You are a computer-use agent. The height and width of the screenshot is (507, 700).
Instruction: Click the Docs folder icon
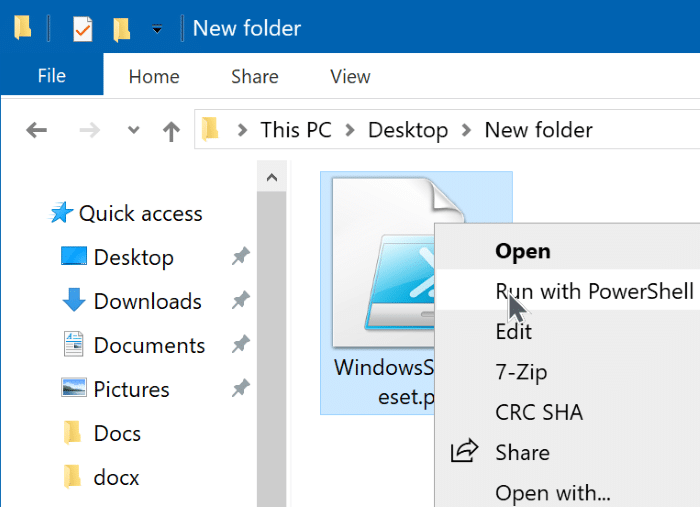72,432
